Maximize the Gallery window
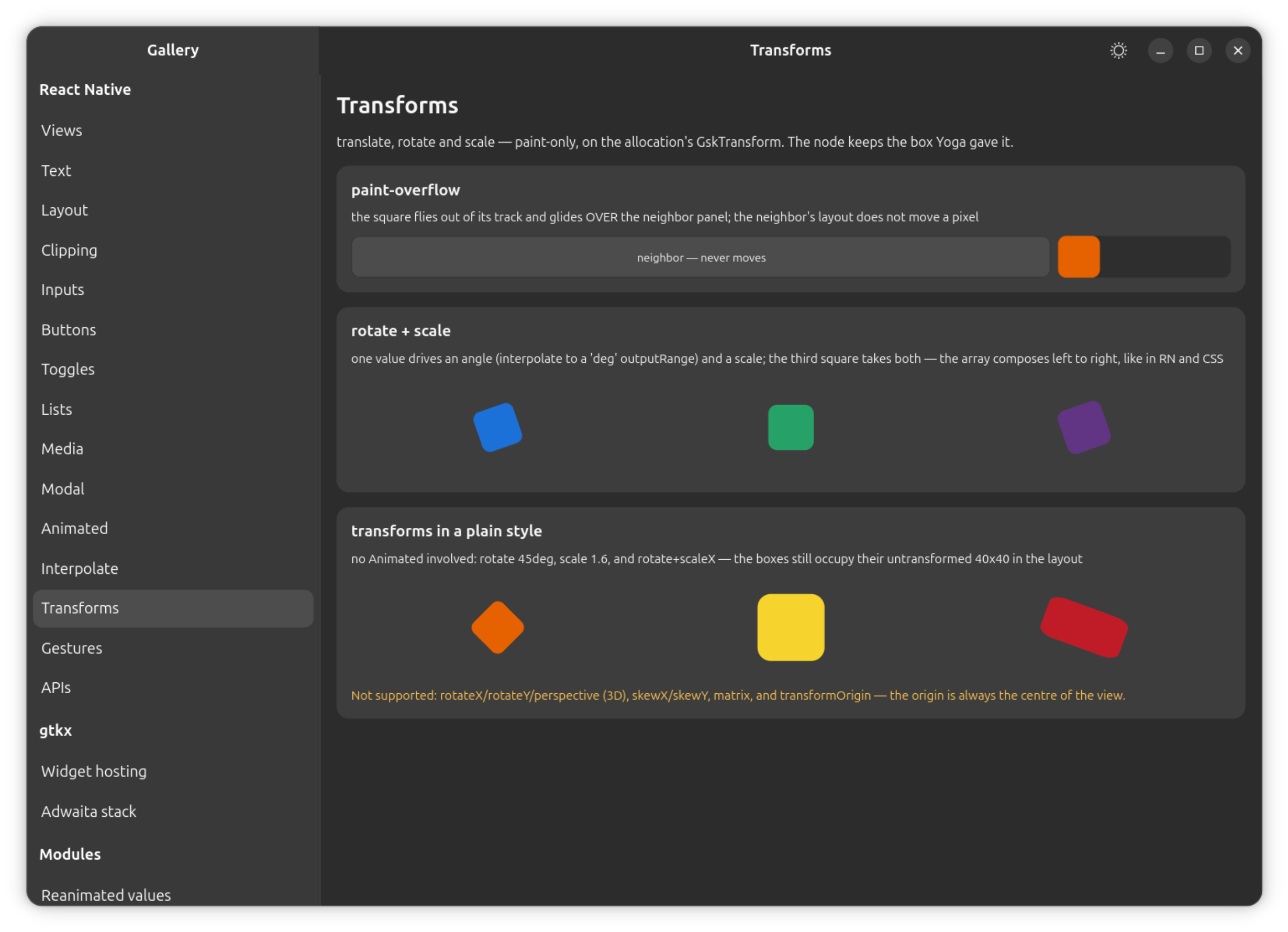1288x932 pixels. point(1199,51)
